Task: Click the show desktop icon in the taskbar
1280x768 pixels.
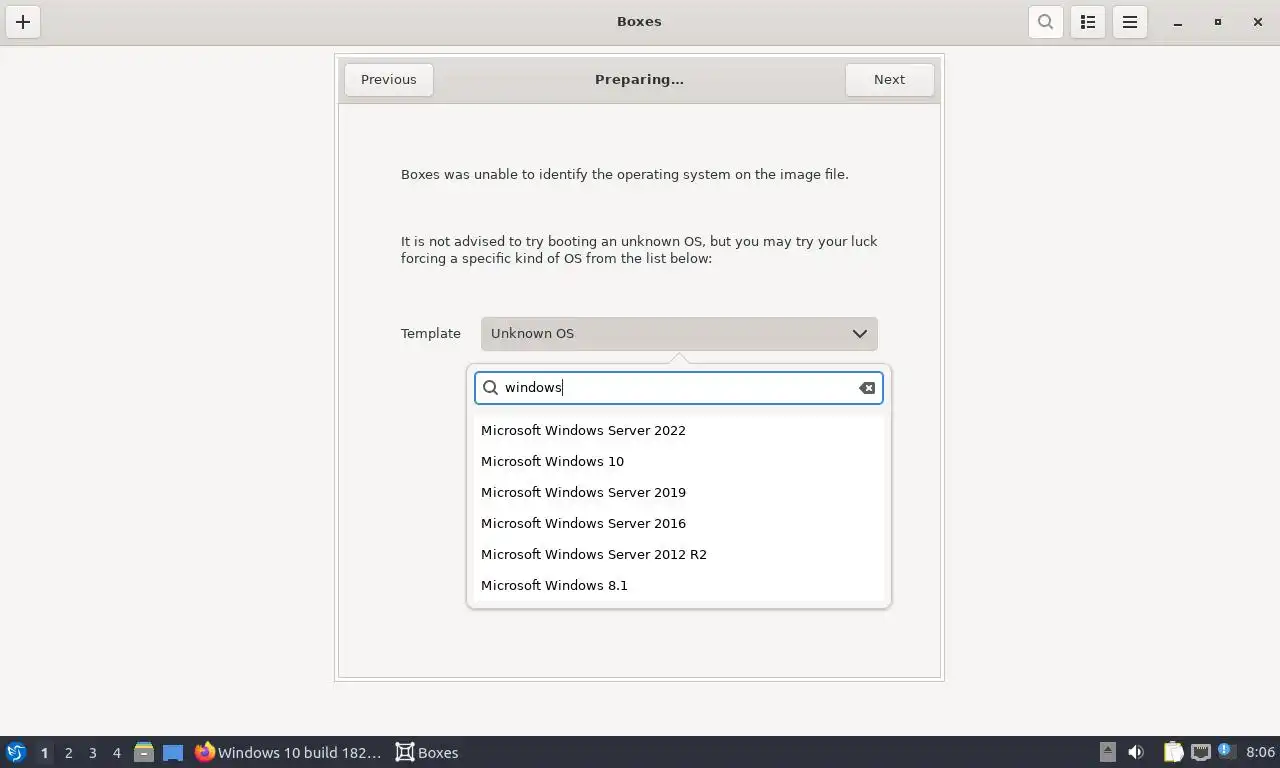Action: pos(173,753)
